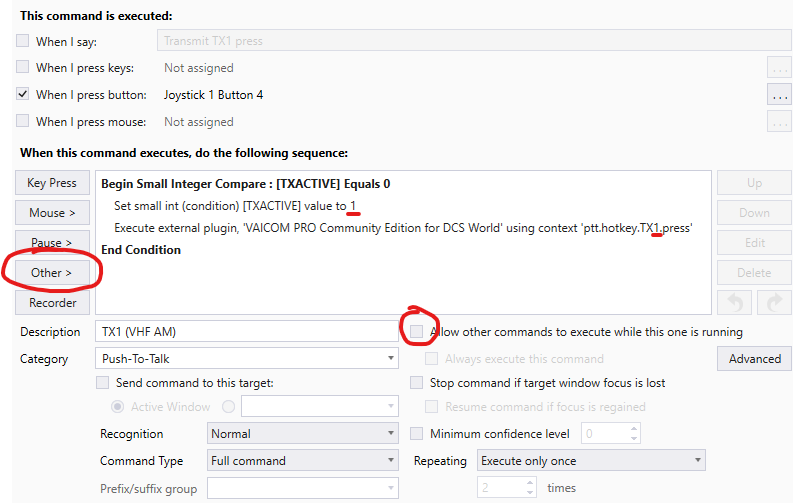Allow other commands to execute checkbox
This screenshot has height=503, width=793.
coord(416,332)
